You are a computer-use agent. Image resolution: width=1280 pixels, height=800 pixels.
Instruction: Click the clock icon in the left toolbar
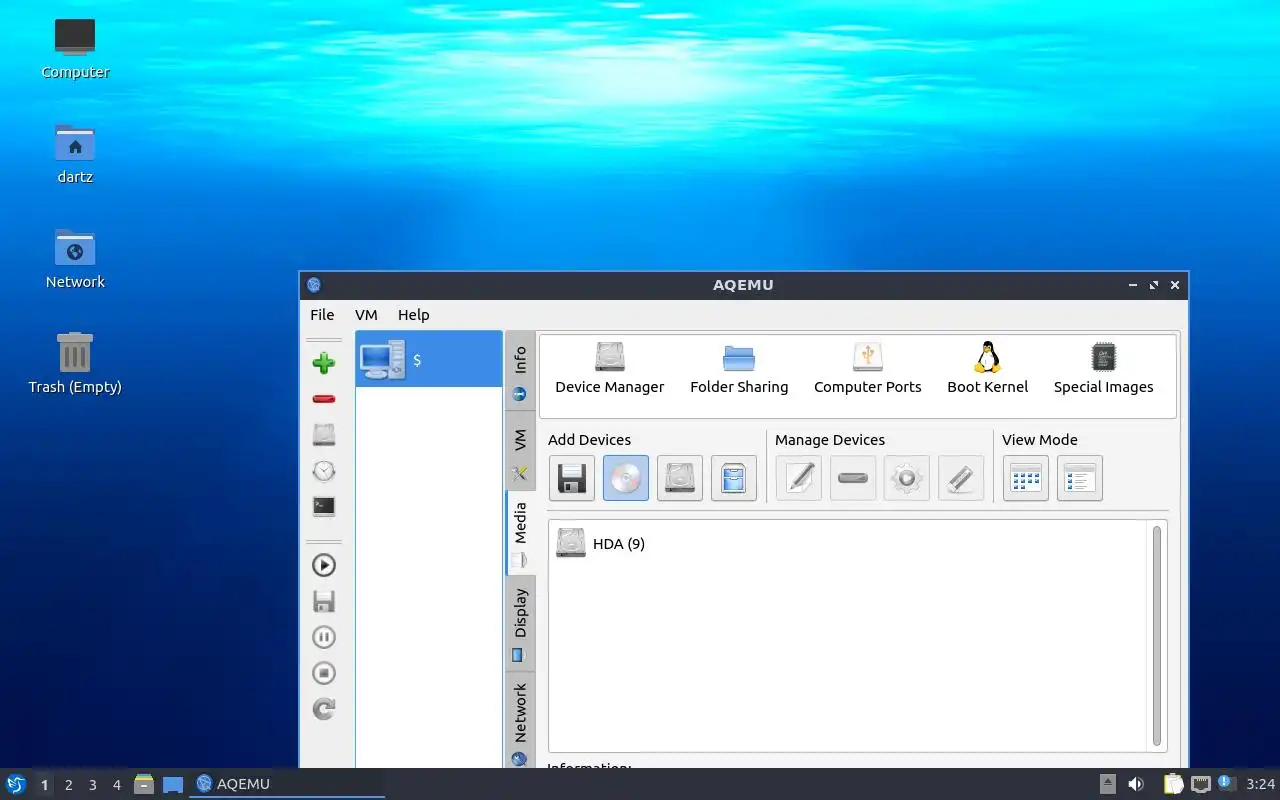tap(323, 471)
